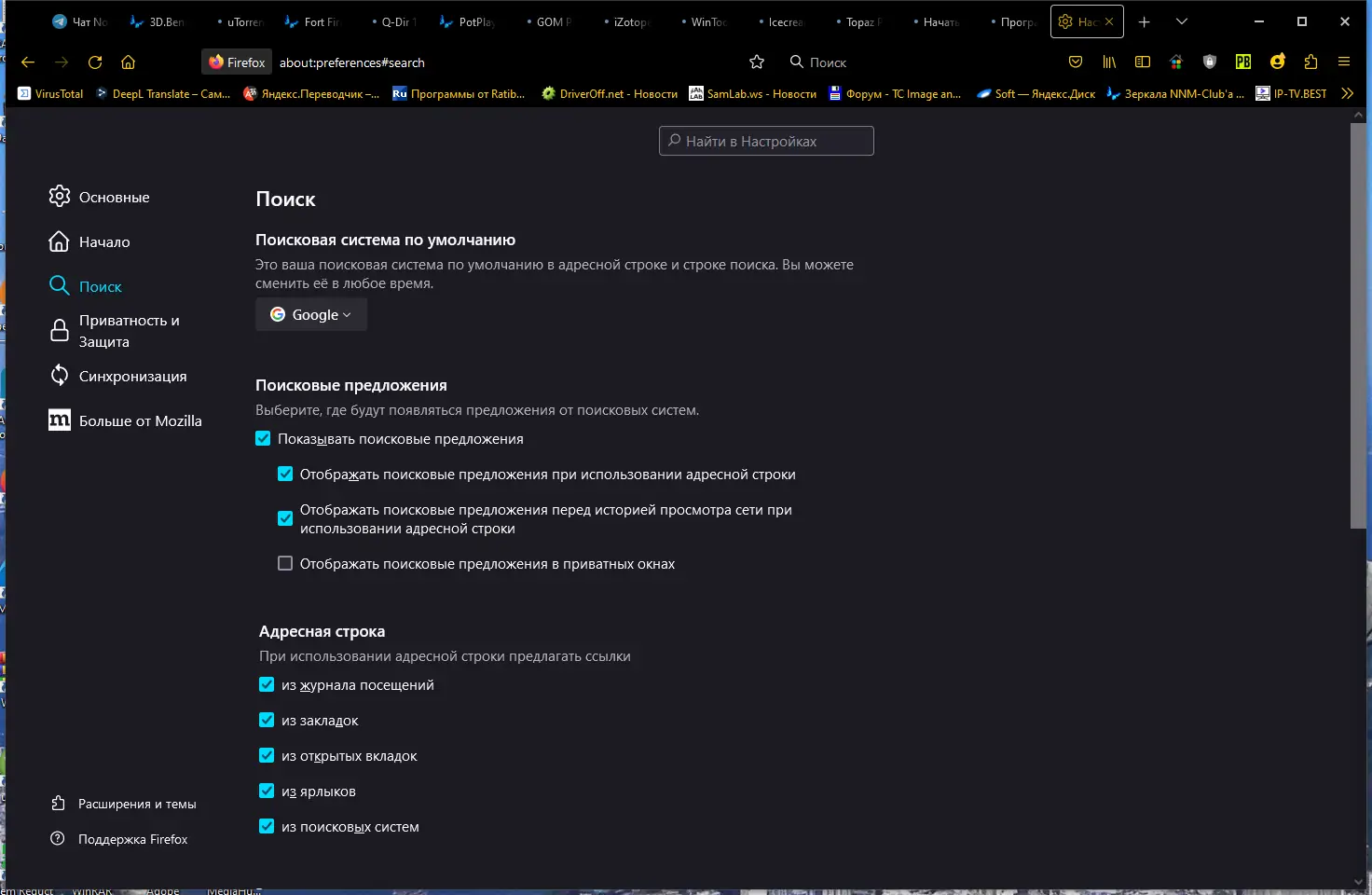List all tabs with dropdown arrow
This screenshot has height=895, width=1372.
click(x=1182, y=21)
